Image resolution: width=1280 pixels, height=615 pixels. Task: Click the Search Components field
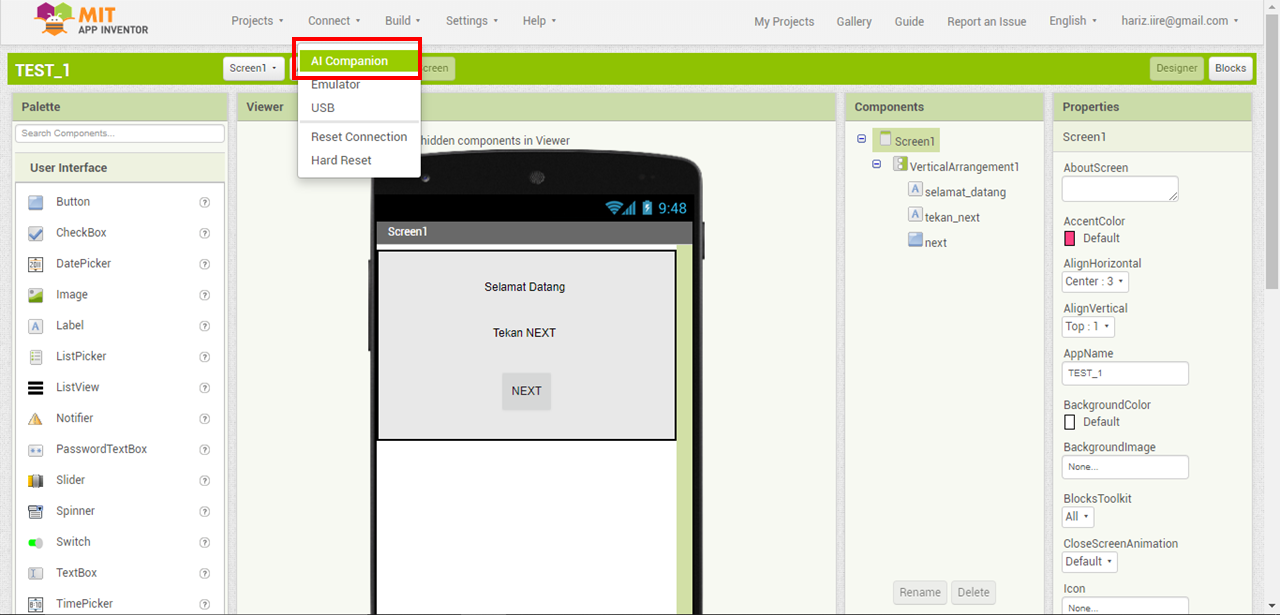pos(120,133)
